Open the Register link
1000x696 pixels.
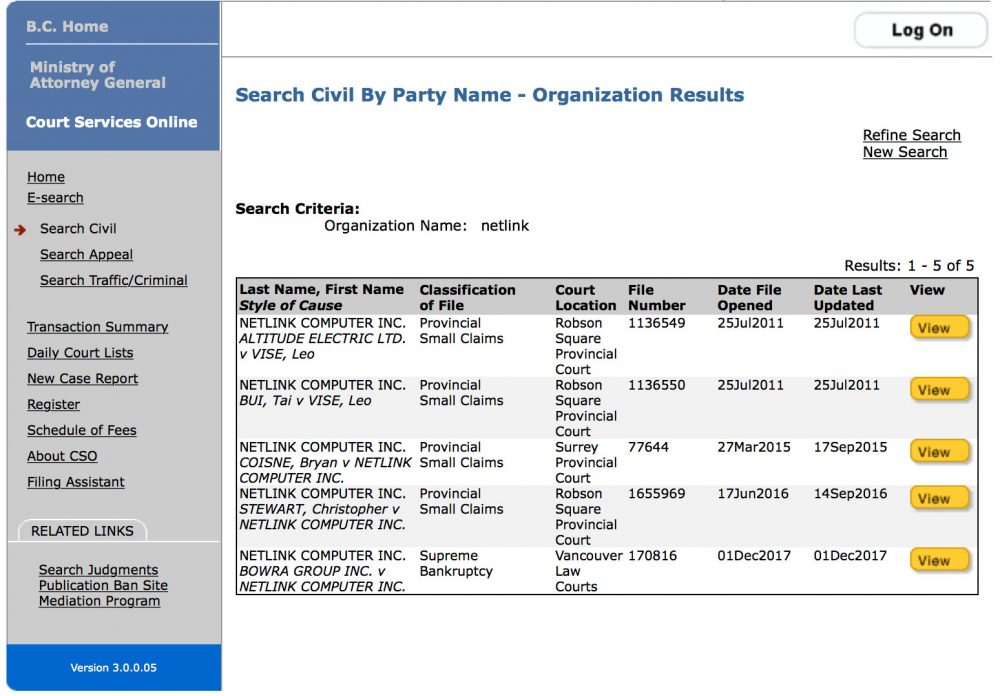[x=54, y=404]
